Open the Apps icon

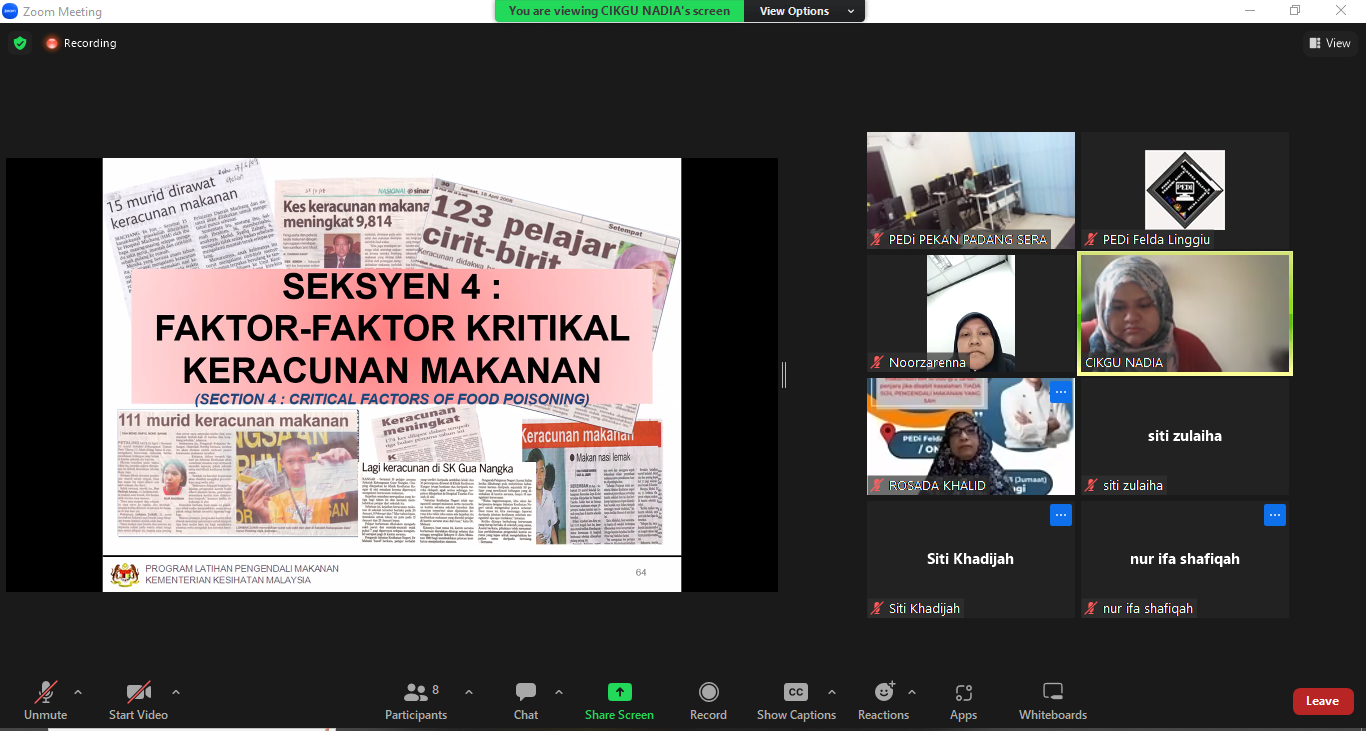pos(963,693)
